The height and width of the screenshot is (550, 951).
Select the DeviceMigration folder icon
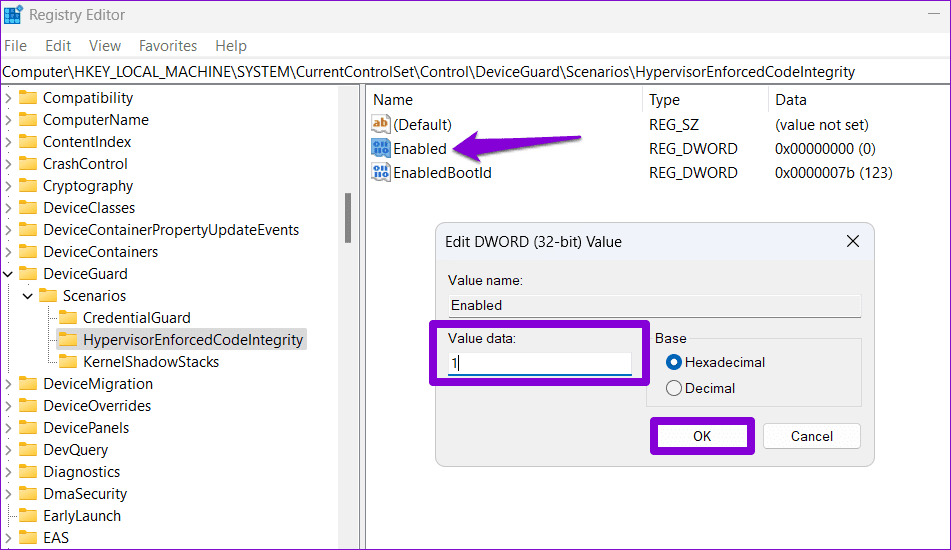click(28, 383)
